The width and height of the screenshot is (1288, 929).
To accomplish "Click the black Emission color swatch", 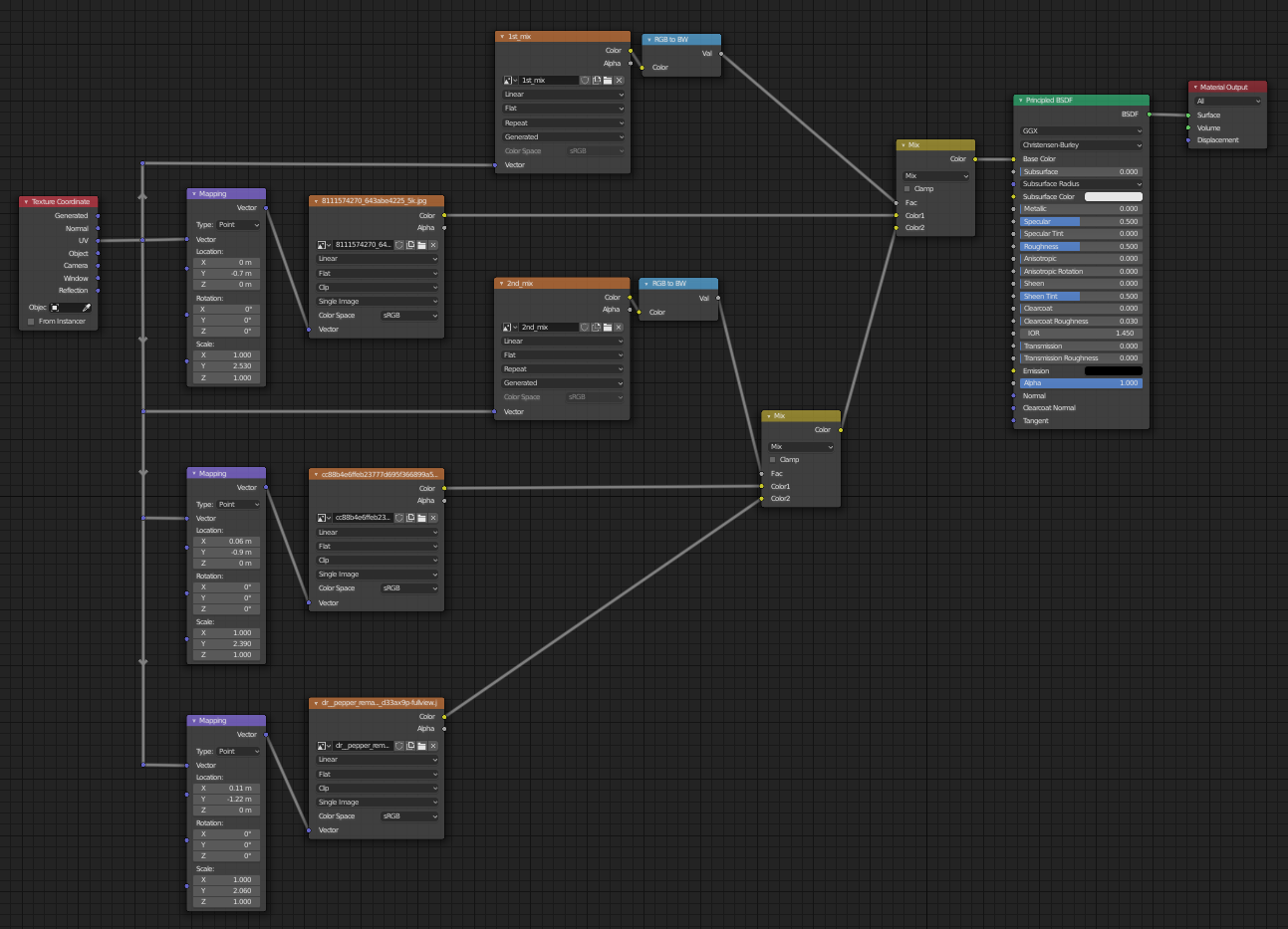I will (1113, 370).
